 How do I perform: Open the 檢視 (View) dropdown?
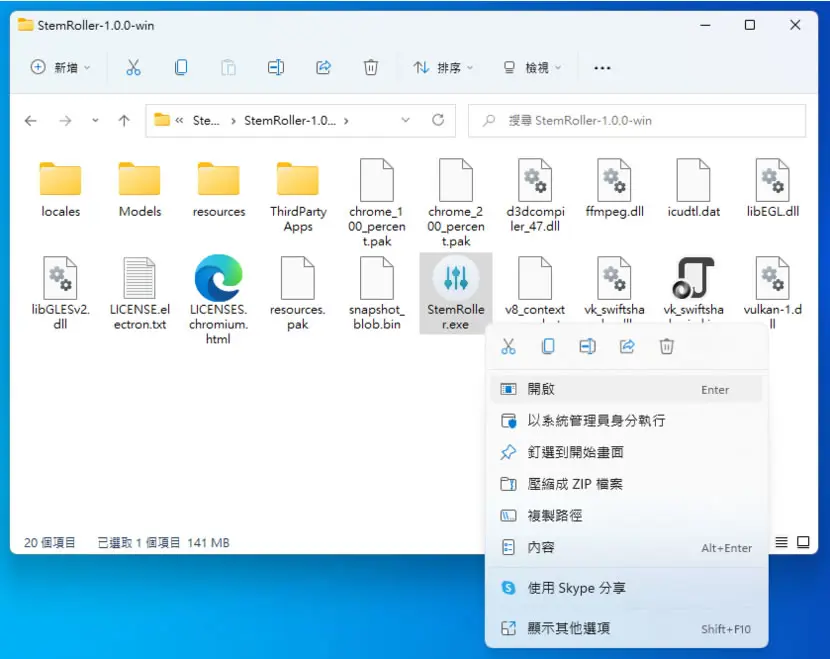pos(531,68)
